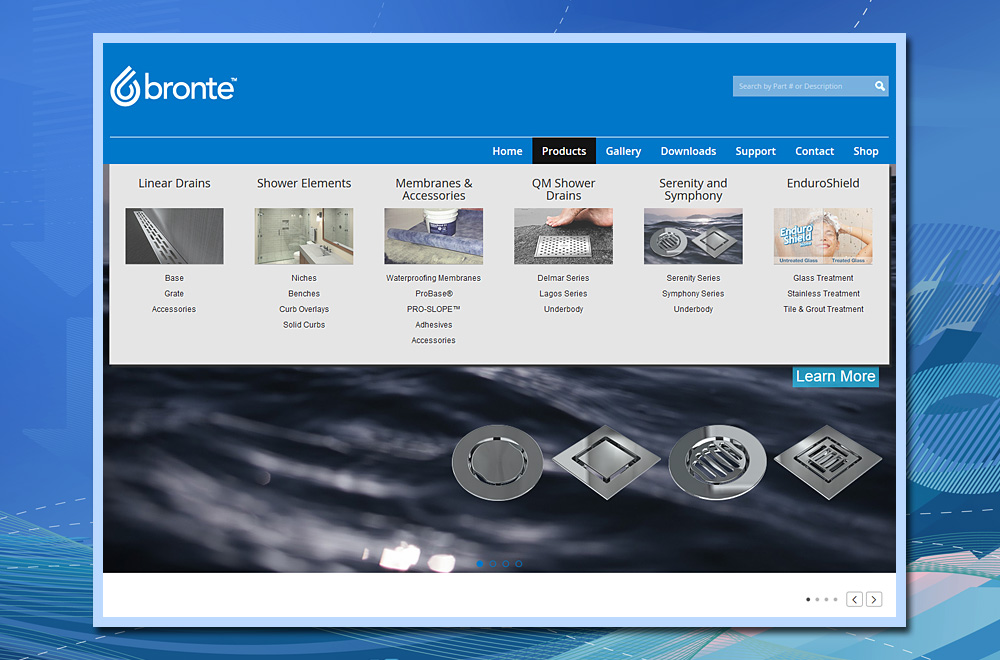The image size is (1000, 660).
Task: Open the Waterproofing Membranes link
Action: point(434,278)
